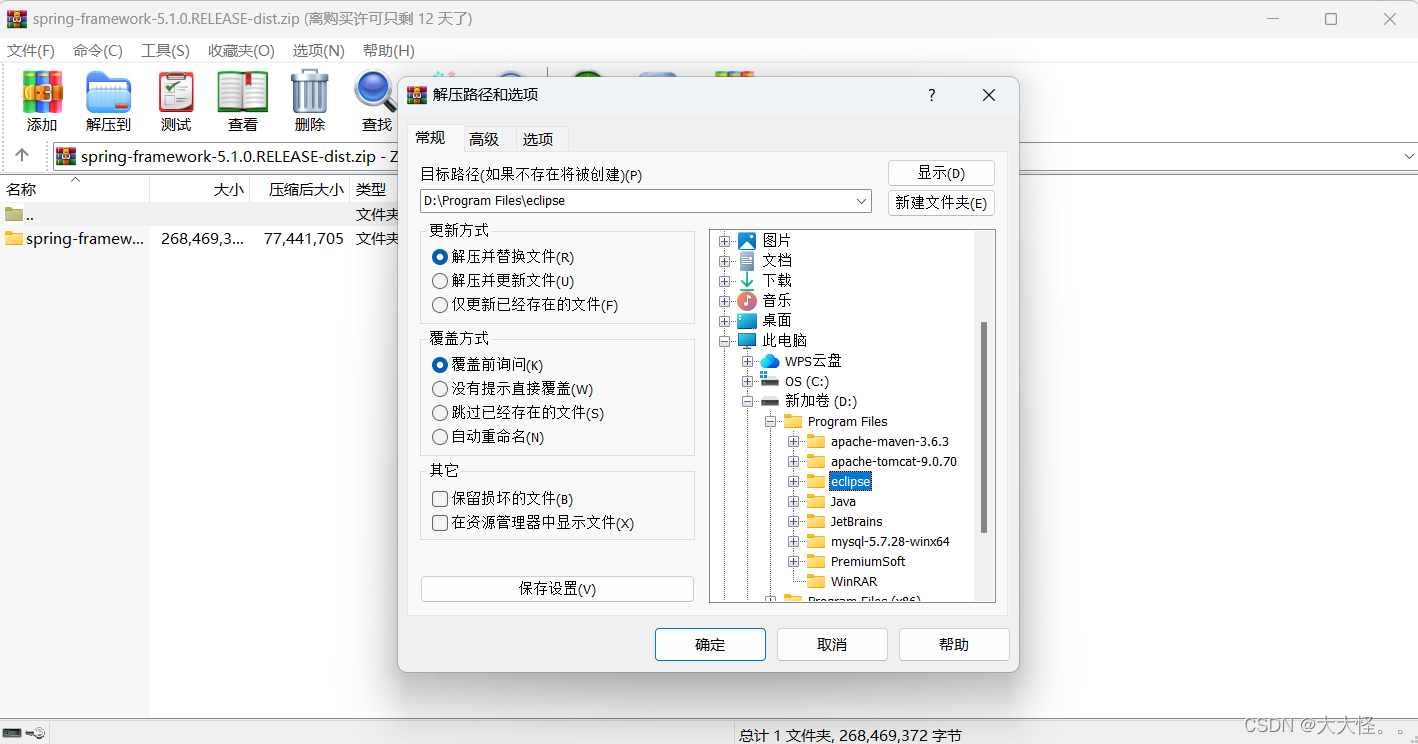Select 没有提示直接覆盖 radio button
The image size is (1418, 744).
tap(440, 389)
